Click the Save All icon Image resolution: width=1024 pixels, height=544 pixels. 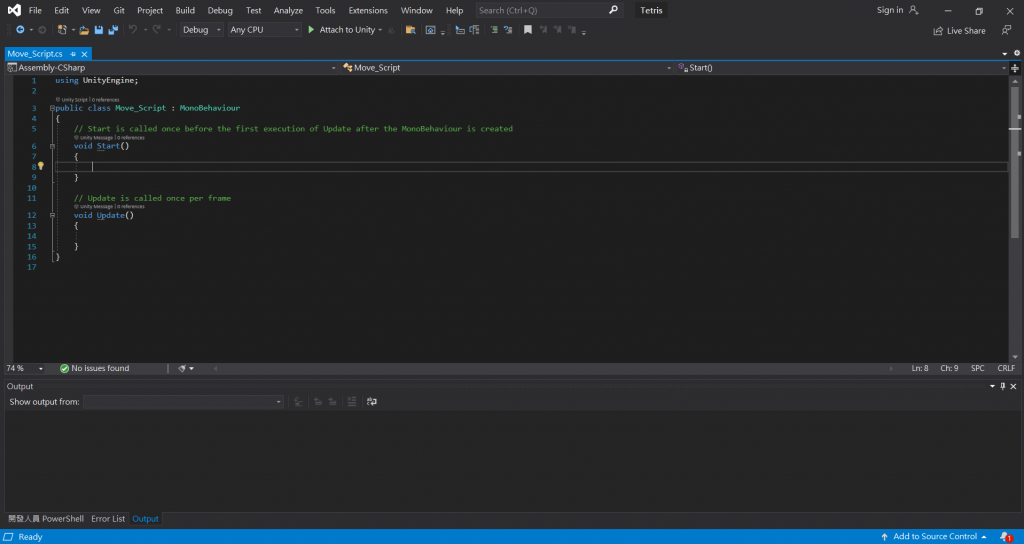click(x=113, y=30)
